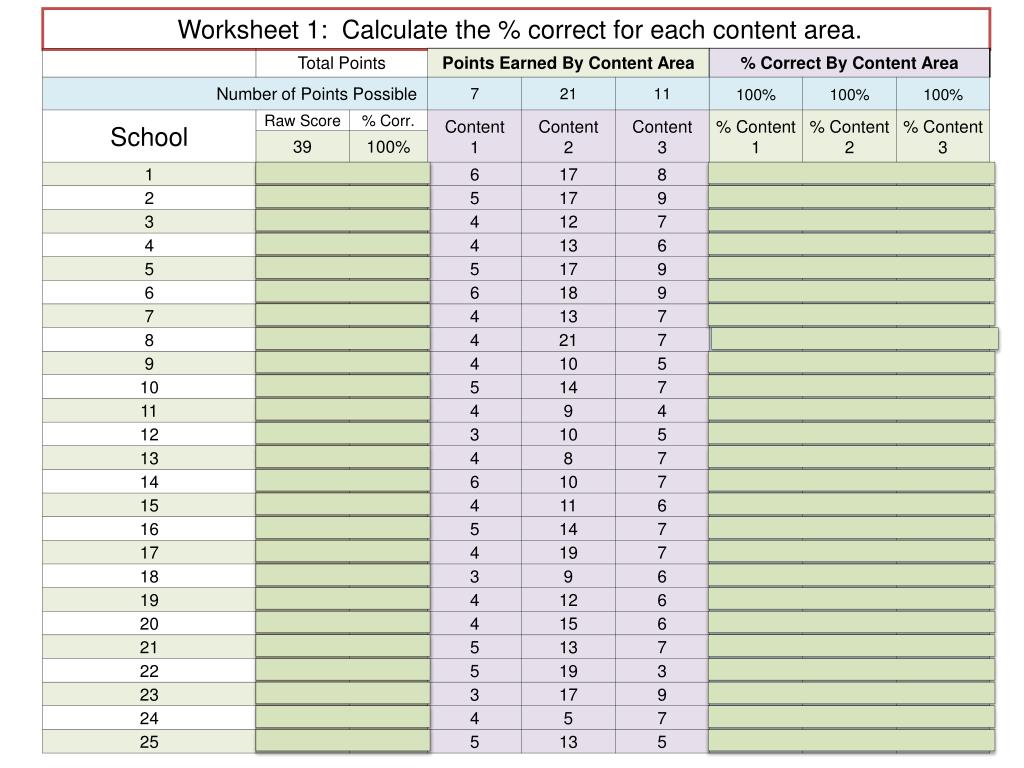Select the % Content 1 column header
Screen dimensions: 1024x768
click(x=756, y=136)
